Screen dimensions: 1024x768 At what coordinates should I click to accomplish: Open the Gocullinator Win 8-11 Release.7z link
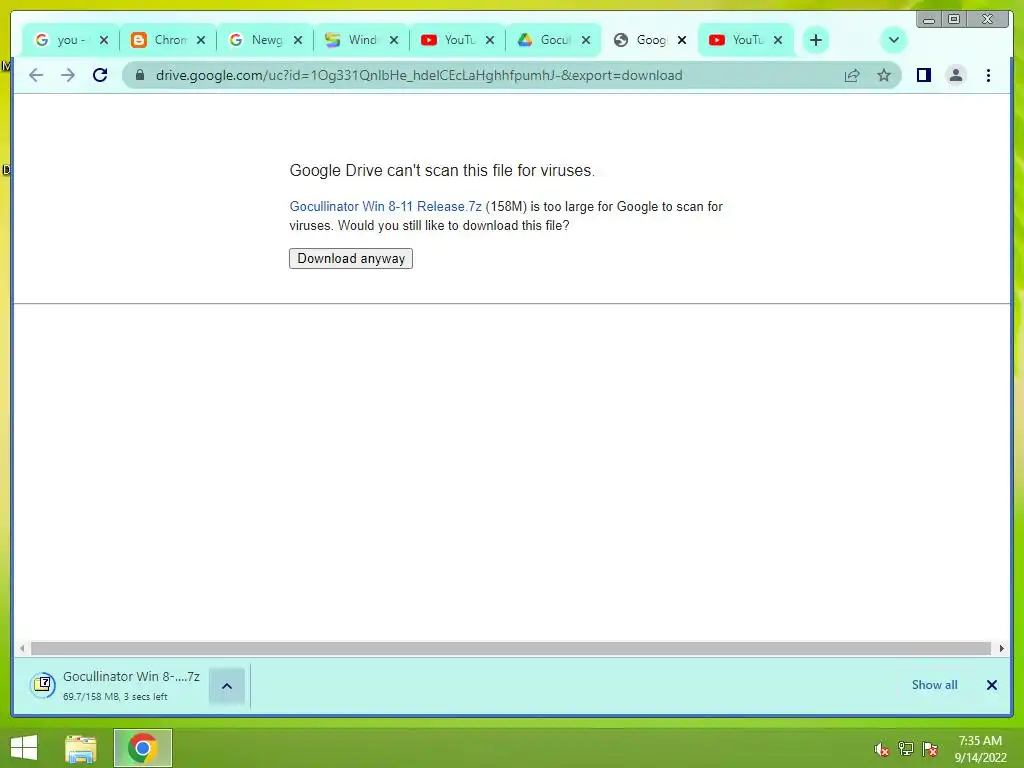(x=385, y=206)
